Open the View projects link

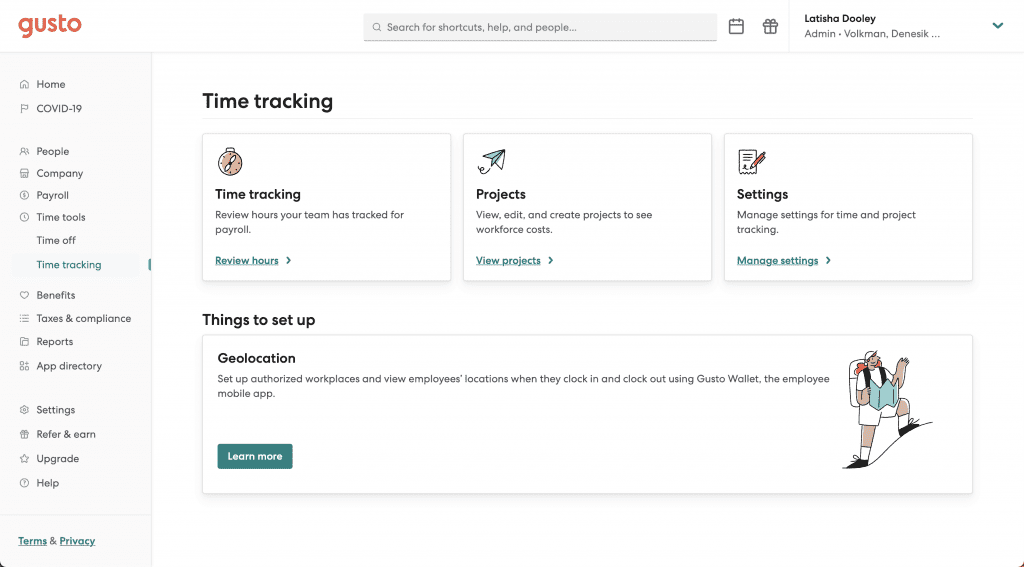pyautogui.click(x=508, y=261)
